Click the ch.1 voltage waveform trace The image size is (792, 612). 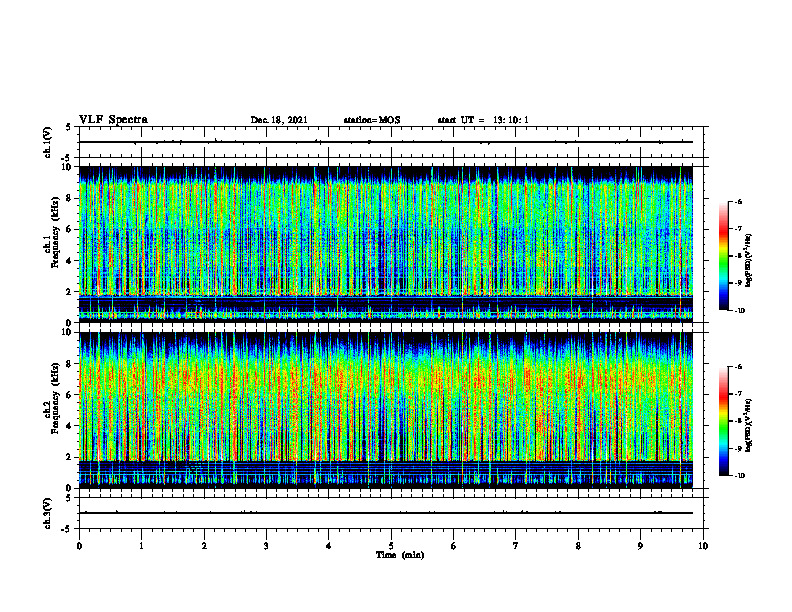coord(386,142)
